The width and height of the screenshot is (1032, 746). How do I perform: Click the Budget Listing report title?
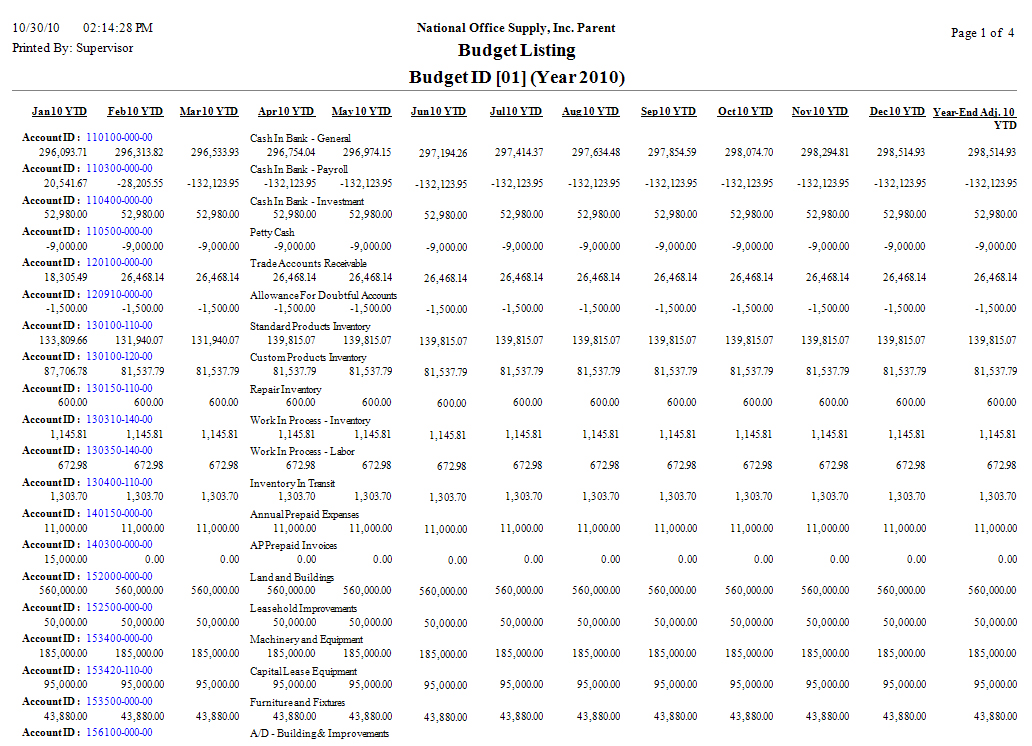(516, 51)
